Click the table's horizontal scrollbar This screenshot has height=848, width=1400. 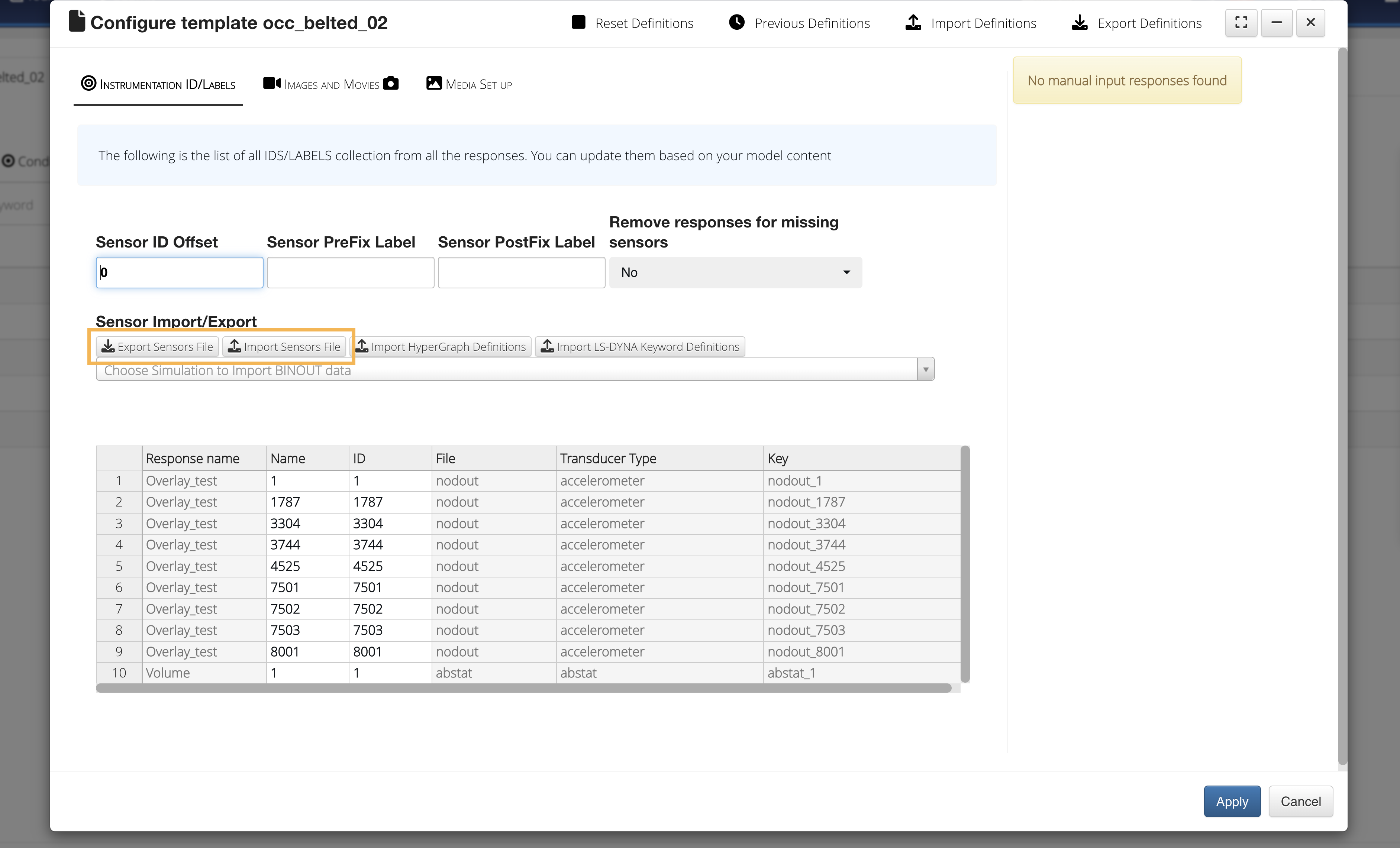(523, 689)
